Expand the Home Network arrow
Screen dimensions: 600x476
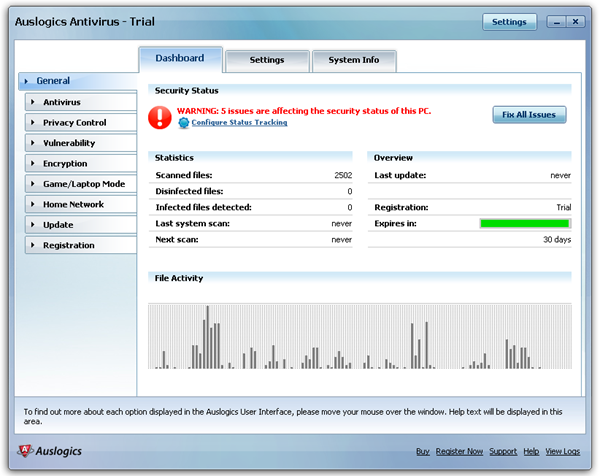[x=33, y=204]
